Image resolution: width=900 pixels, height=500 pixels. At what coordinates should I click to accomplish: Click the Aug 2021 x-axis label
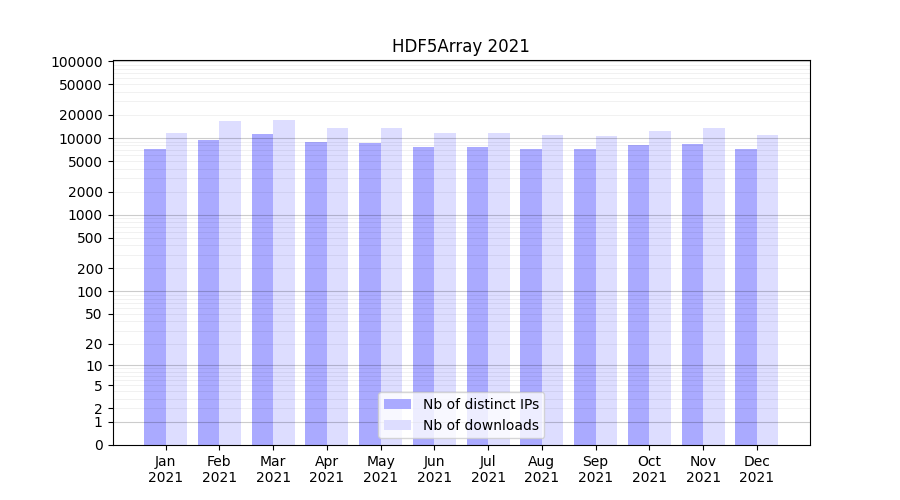click(x=541, y=470)
